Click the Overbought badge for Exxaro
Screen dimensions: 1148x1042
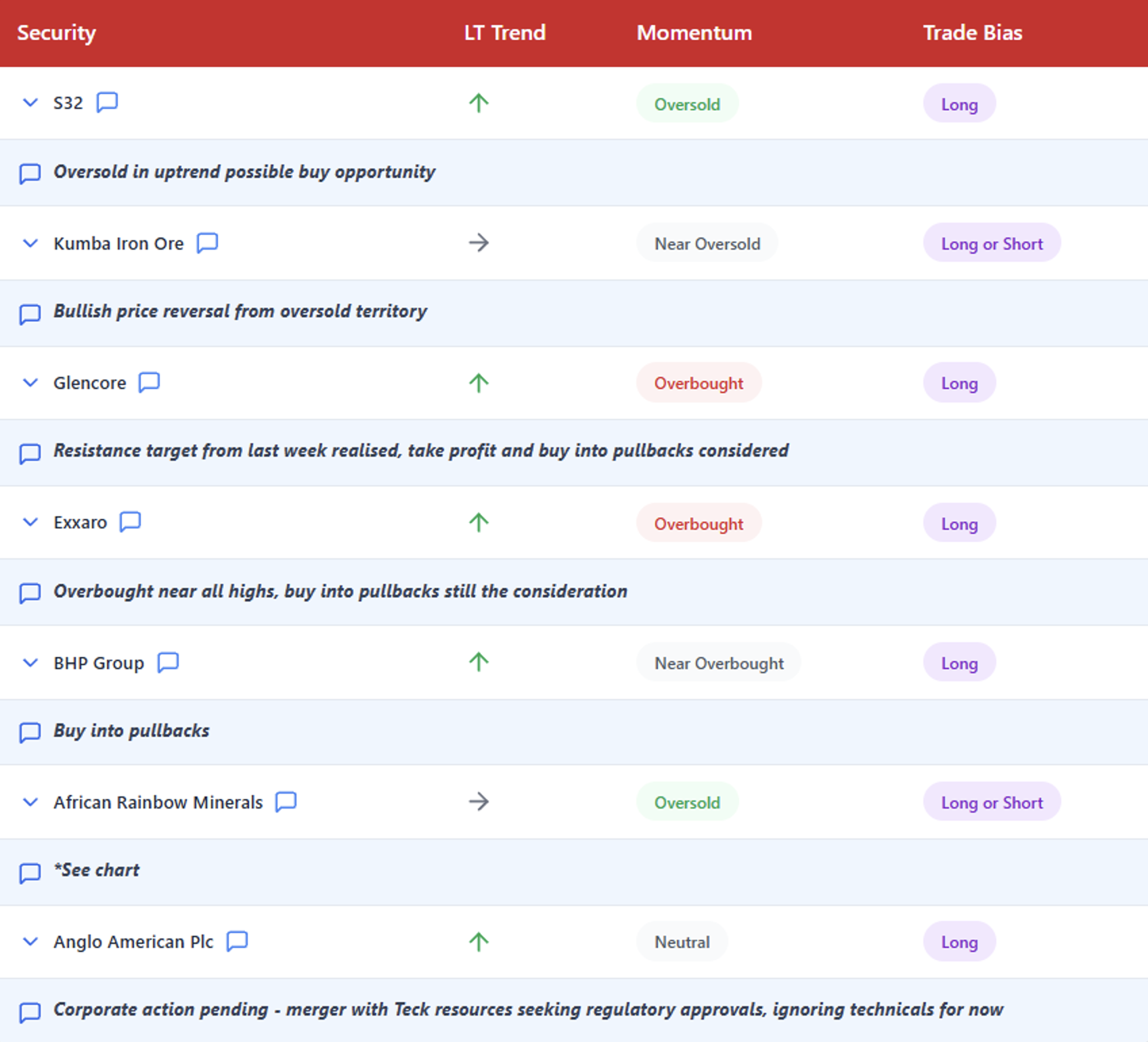click(x=699, y=523)
